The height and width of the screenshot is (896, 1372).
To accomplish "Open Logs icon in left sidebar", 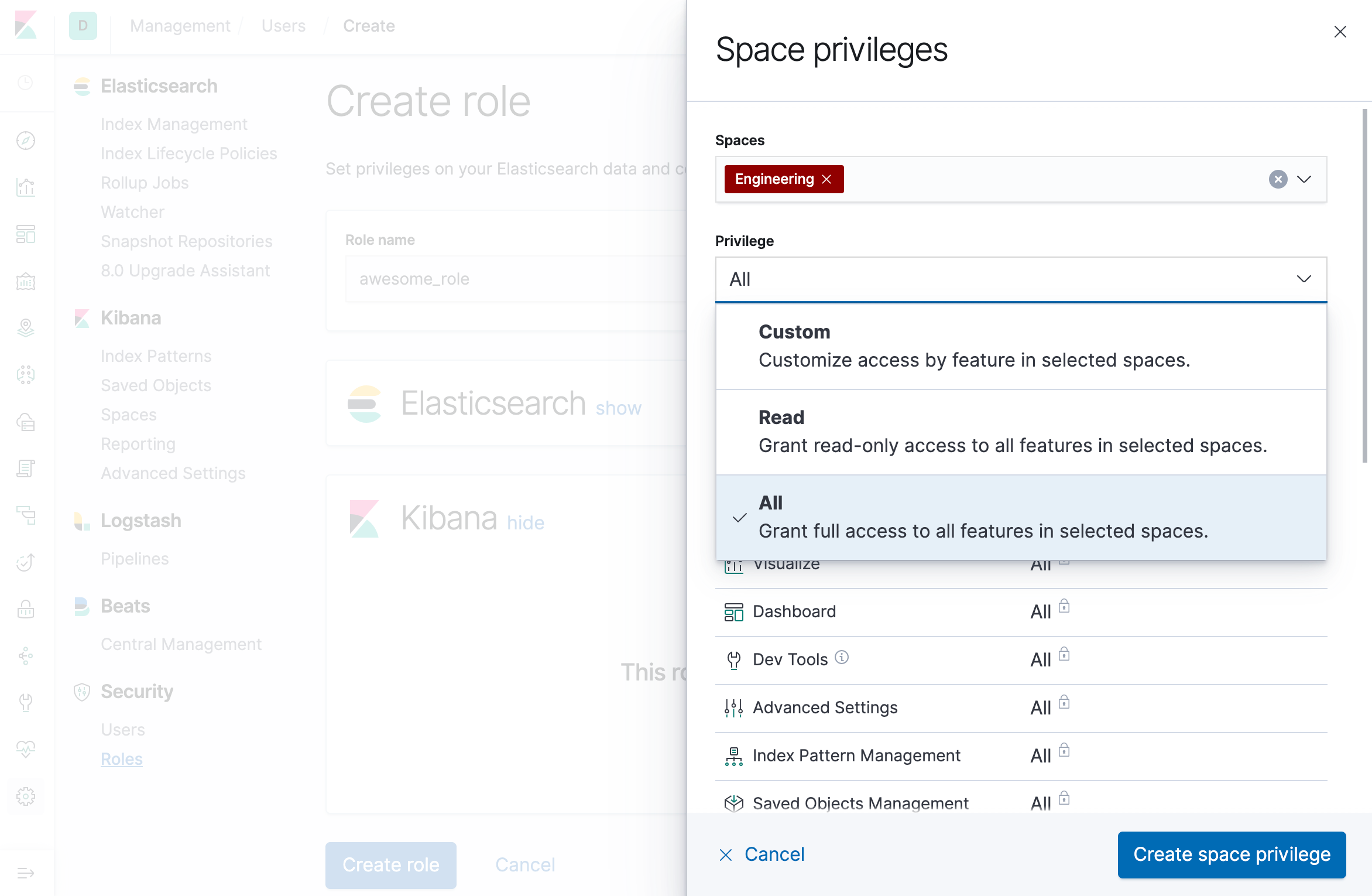I will pyautogui.click(x=26, y=468).
